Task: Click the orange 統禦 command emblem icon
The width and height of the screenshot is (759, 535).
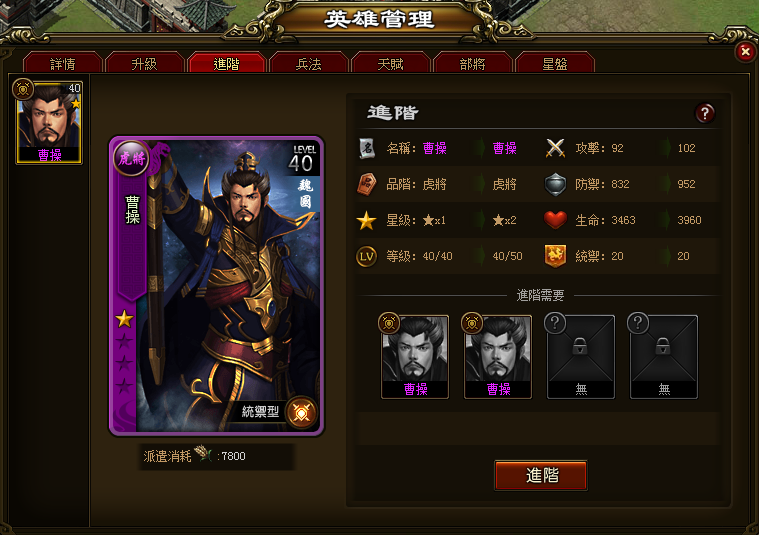Action: (555, 256)
